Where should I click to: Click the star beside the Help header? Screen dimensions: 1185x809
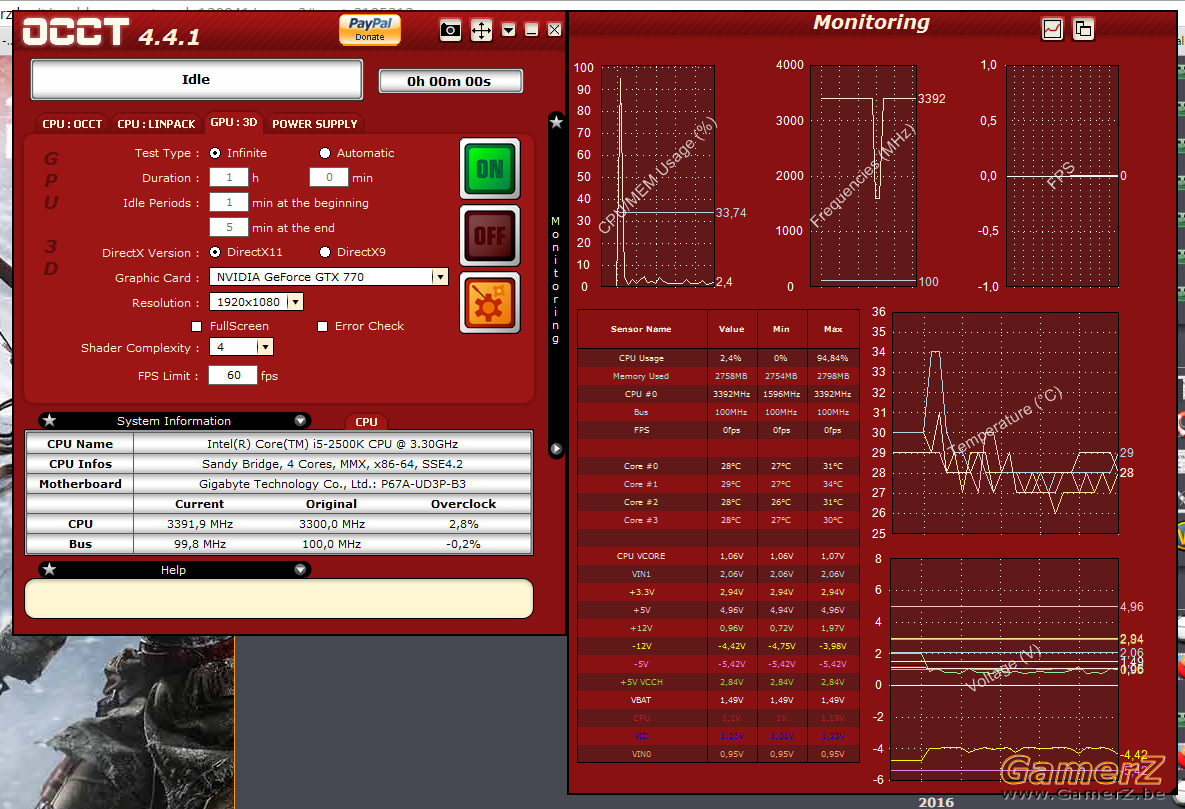pyautogui.click(x=49, y=569)
